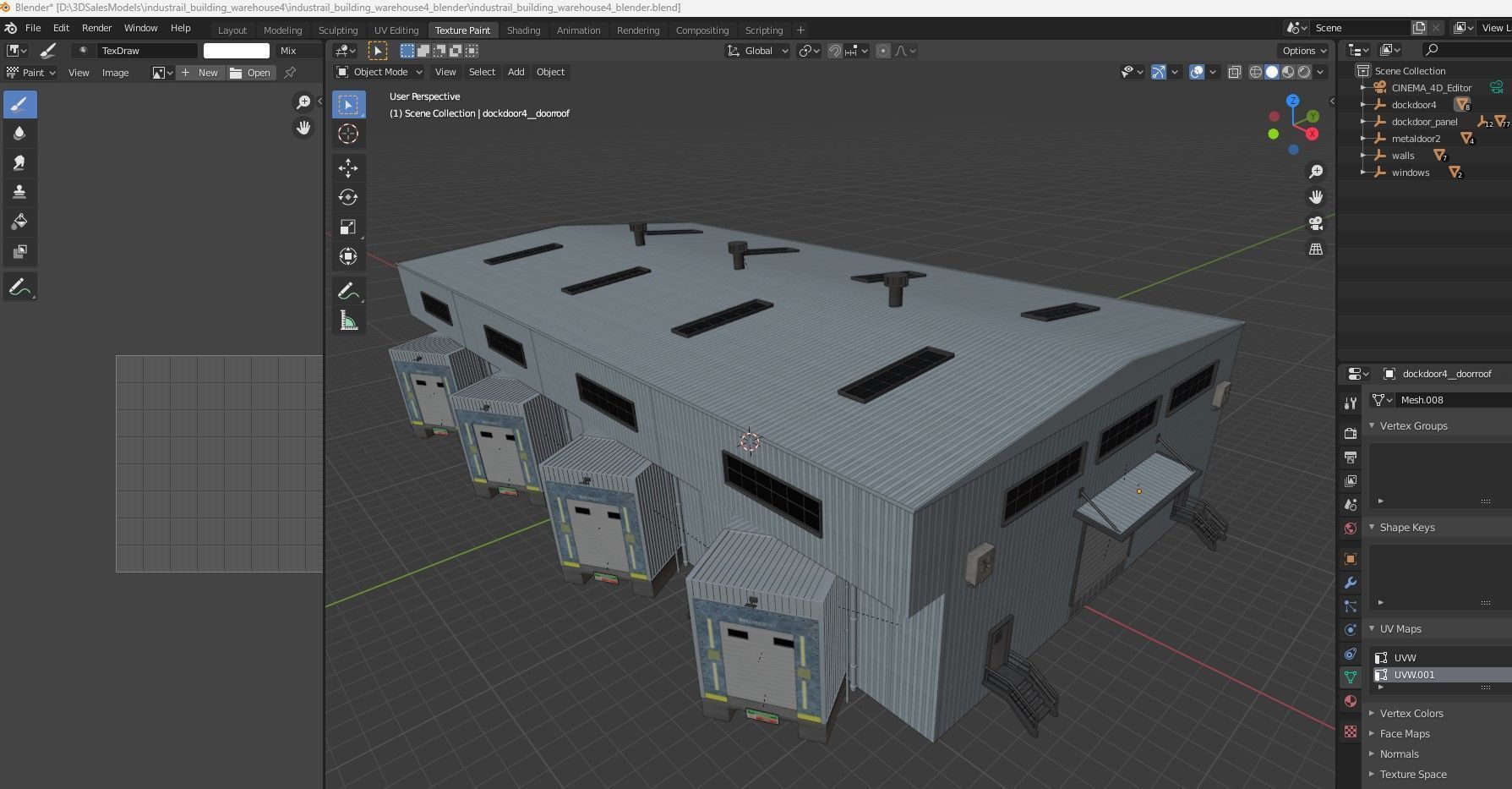Activate the viewport Select Box tool
Screen dimensions: 1512x789
pyautogui.click(x=348, y=105)
